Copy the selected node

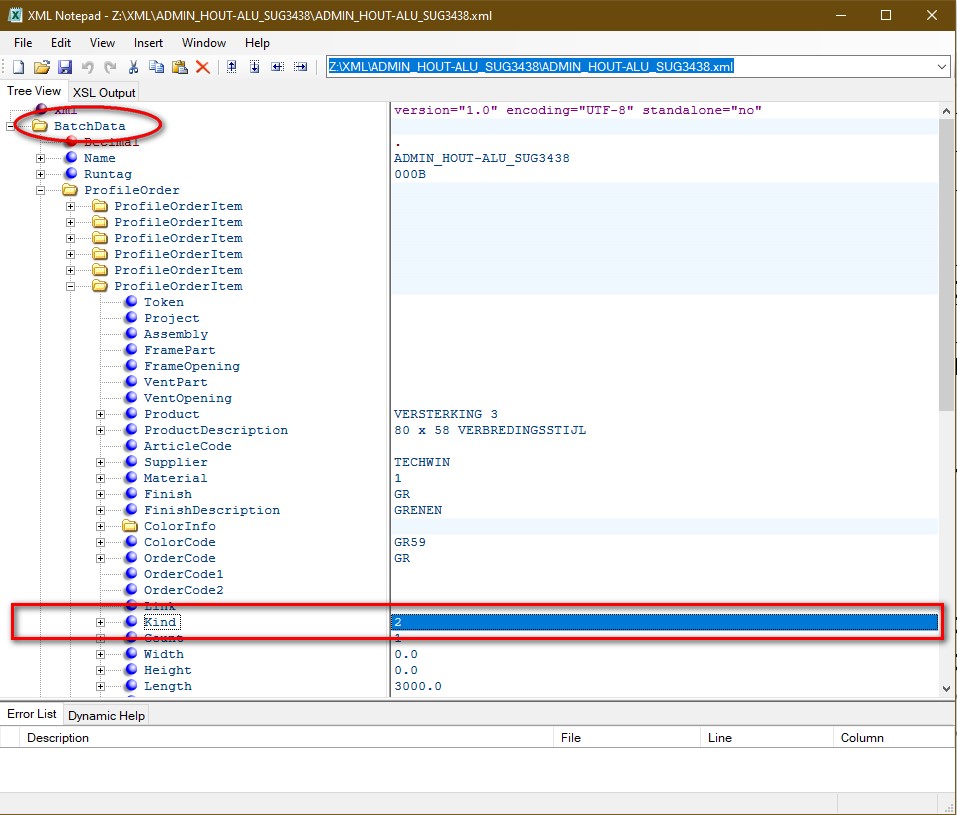[157, 67]
